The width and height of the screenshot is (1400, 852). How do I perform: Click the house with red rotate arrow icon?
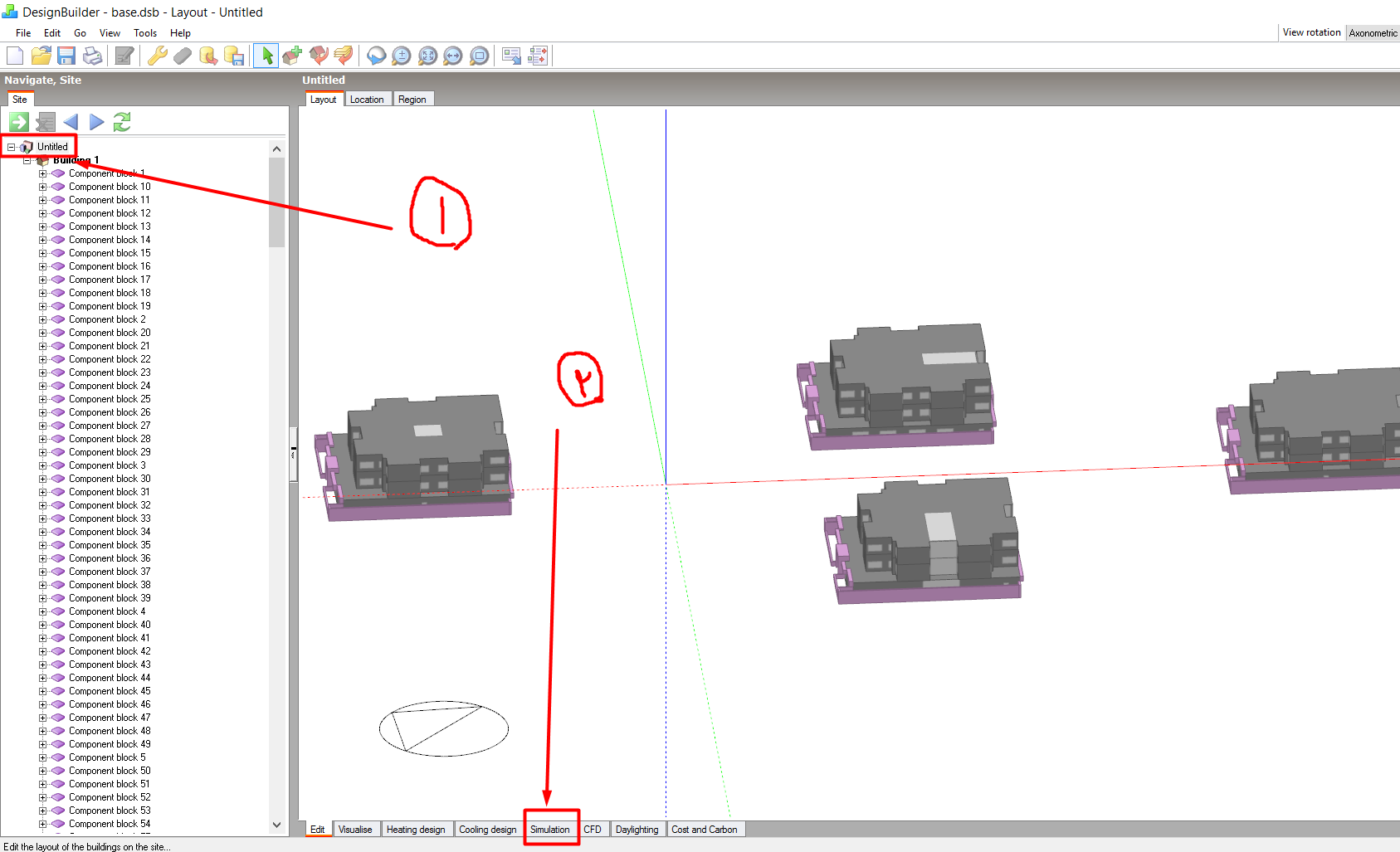tap(318, 56)
